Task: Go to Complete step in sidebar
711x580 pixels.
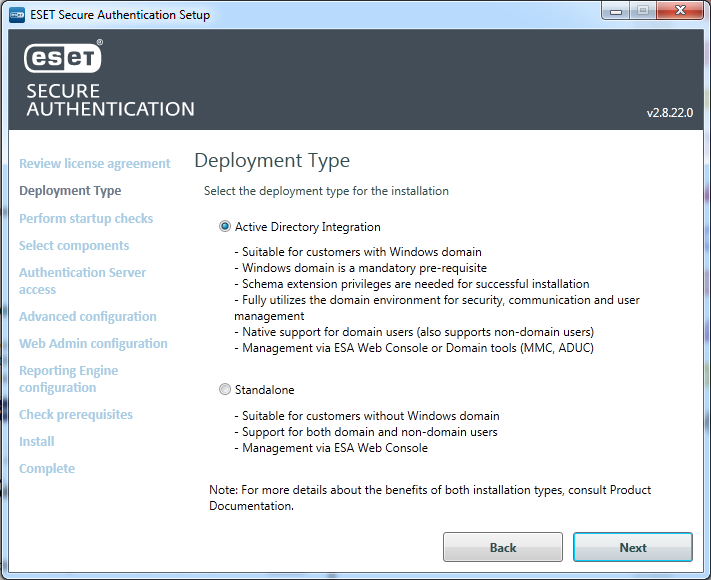Action: pyautogui.click(x=47, y=468)
